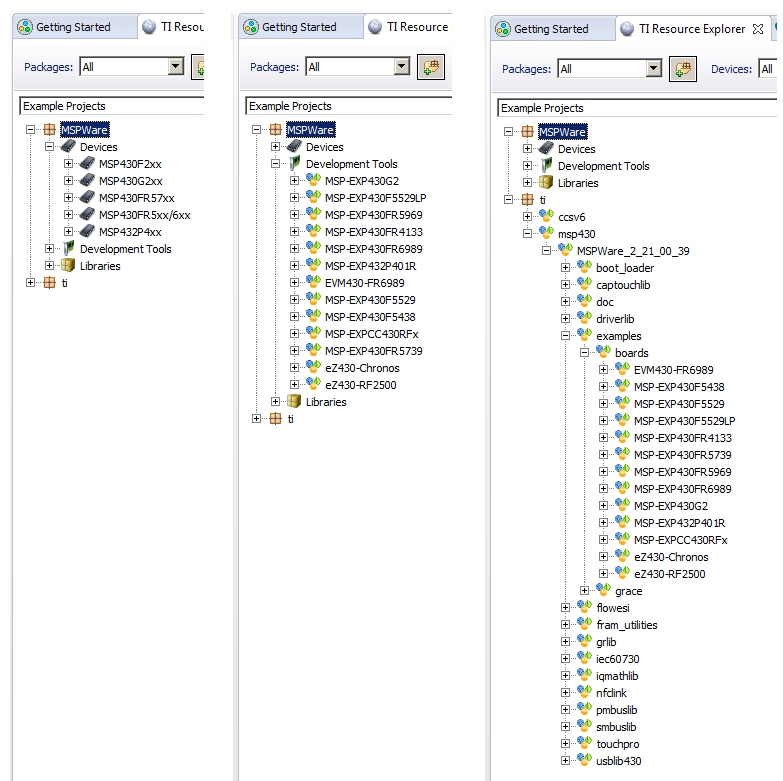Click grace folder icon in right panel
Screen dimensions: 783x781
[x=603, y=590]
